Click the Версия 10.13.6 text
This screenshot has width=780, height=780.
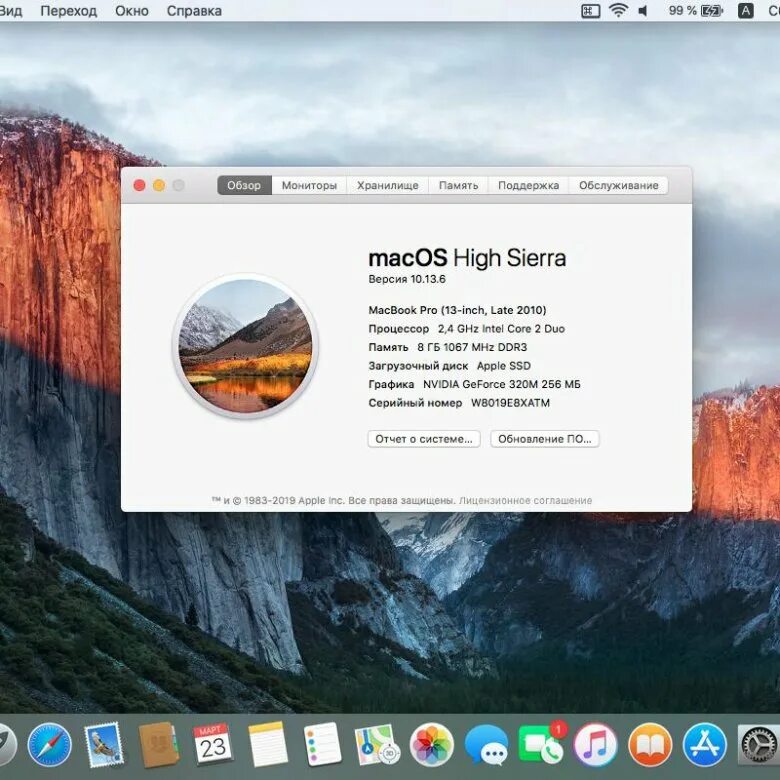pyautogui.click(x=407, y=279)
